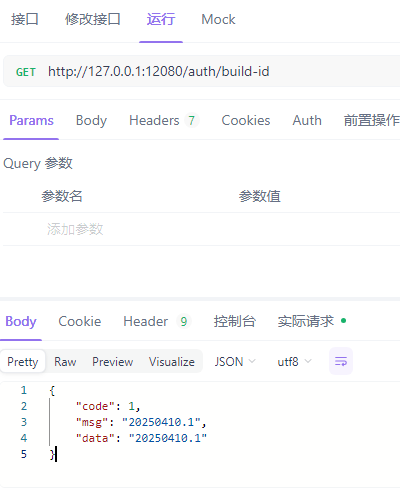Image resolution: width=400 pixels, height=494 pixels.
Task: Select the Raw response view
Action: click(65, 362)
